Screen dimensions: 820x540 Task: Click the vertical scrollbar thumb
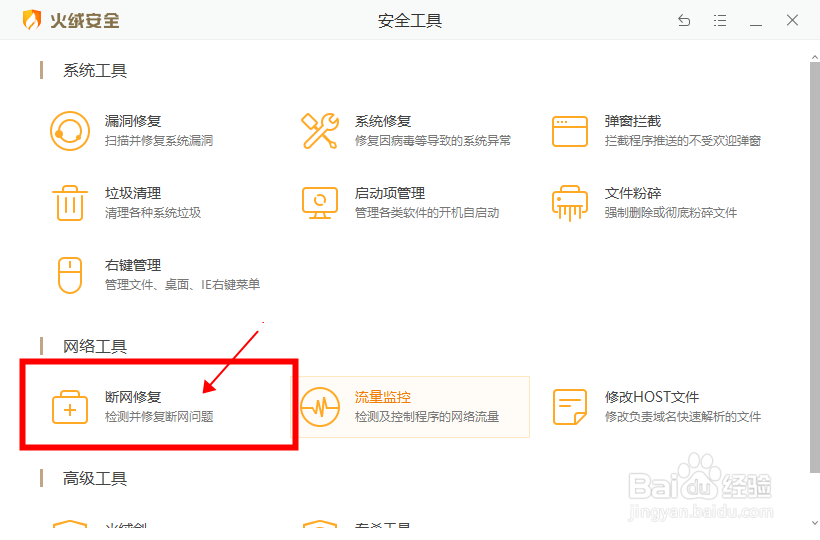point(815,267)
